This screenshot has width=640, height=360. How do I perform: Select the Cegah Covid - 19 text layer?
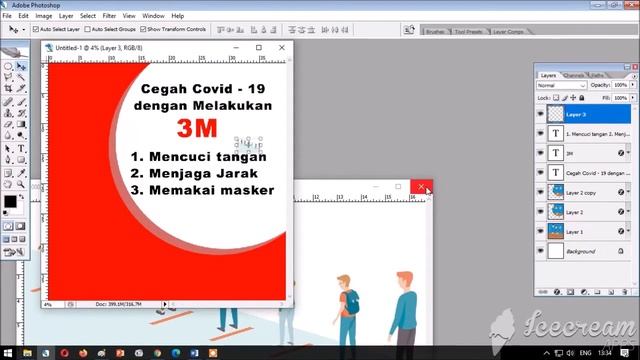[588, 173]
